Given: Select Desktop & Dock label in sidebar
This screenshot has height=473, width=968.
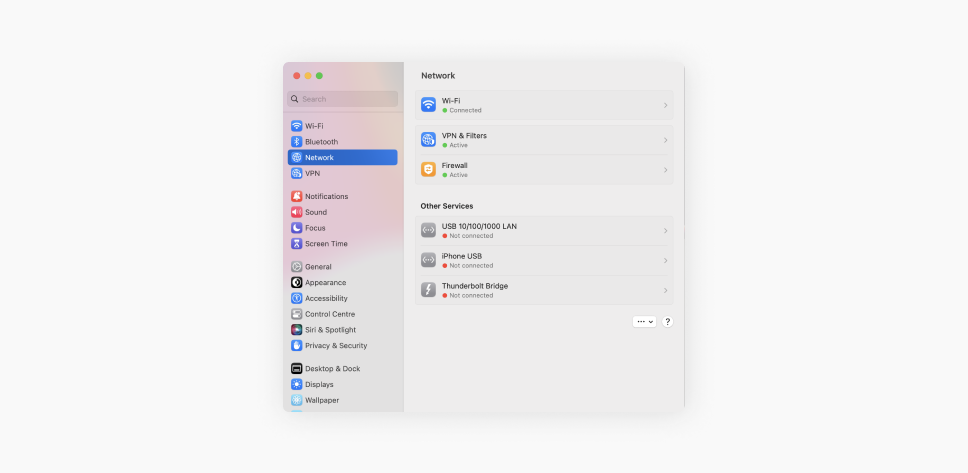Looking at the screenshot, I should tap(333, 369).
